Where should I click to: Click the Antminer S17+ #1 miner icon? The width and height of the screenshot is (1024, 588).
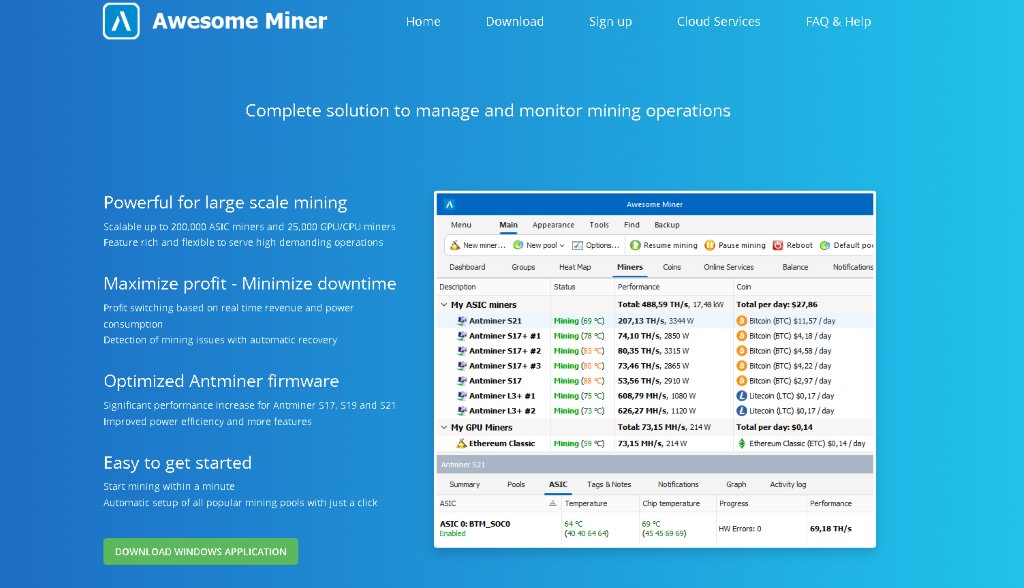point(462,336)
